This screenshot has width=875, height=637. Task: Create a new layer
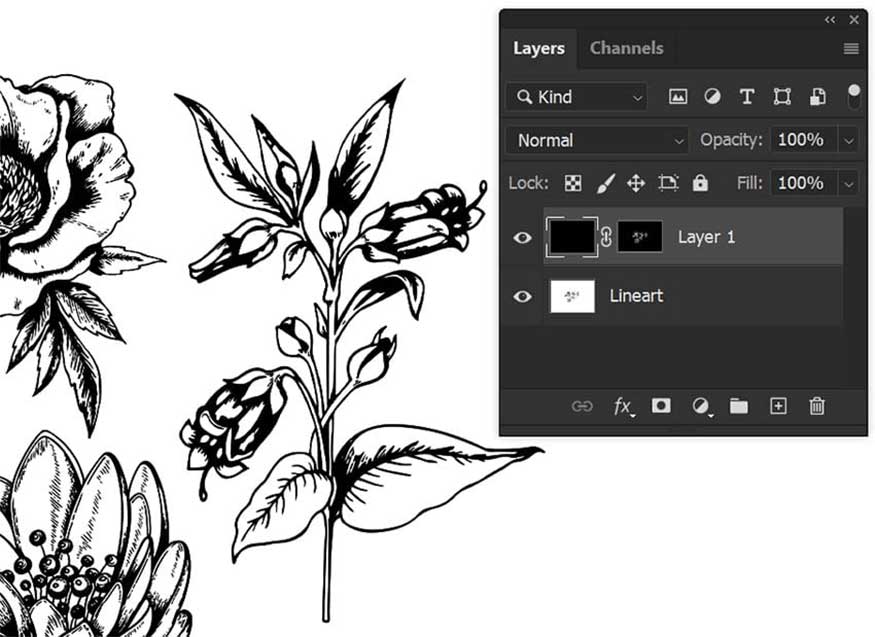click(778, 406)
